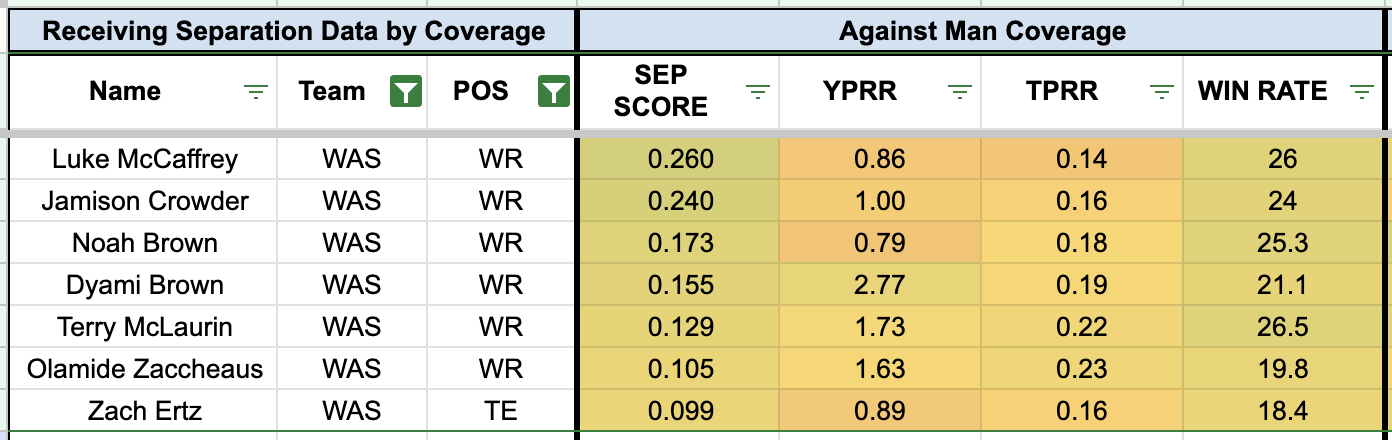The image size is (1392, 440).
Task: Click the 0.260 SEP SCORE cell
Action: [x=680, y=159]
